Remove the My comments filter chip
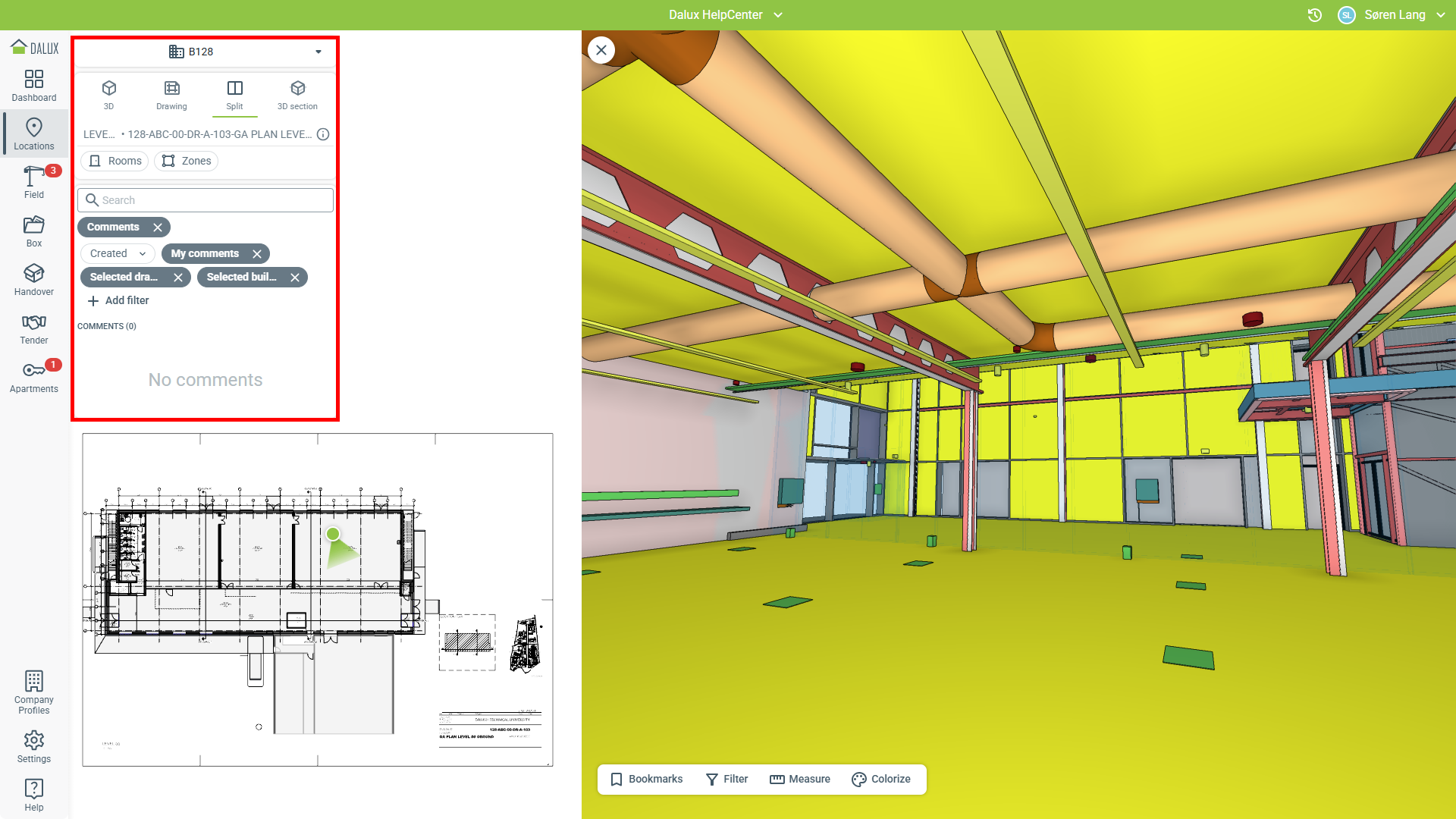1456x819 pixels. 257,254
